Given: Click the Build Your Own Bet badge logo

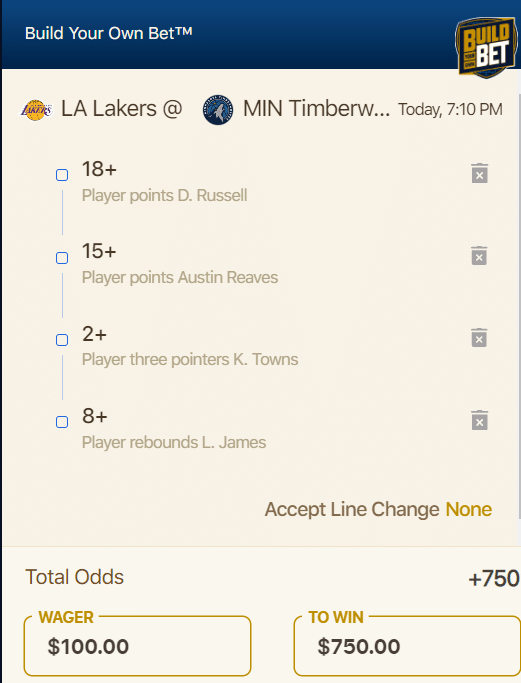Looking at the screenshot, I should 486,47.
